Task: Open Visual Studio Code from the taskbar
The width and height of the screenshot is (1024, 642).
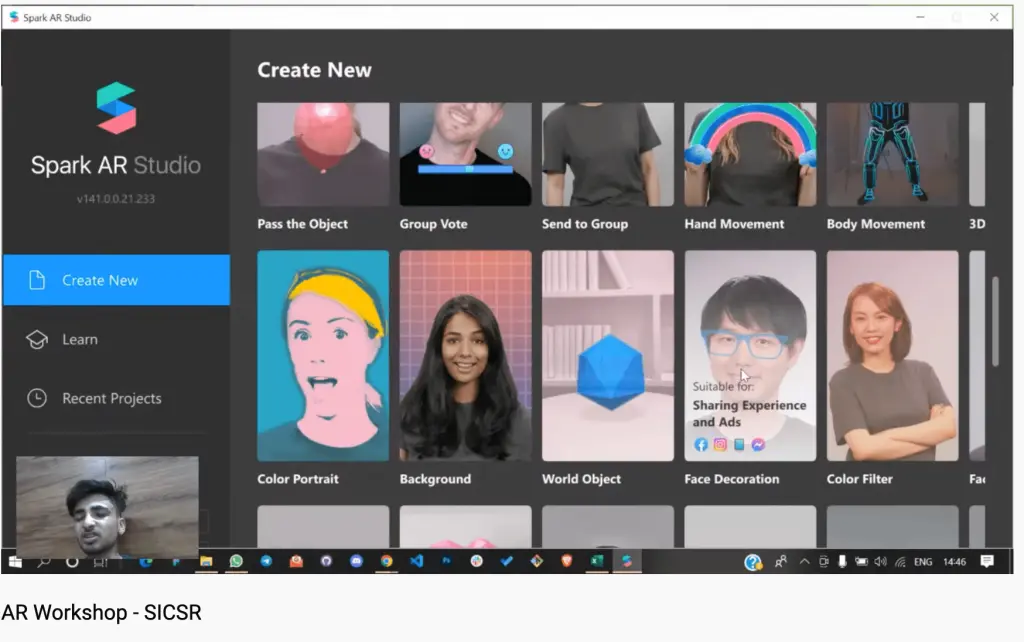Action: [417, 561]
